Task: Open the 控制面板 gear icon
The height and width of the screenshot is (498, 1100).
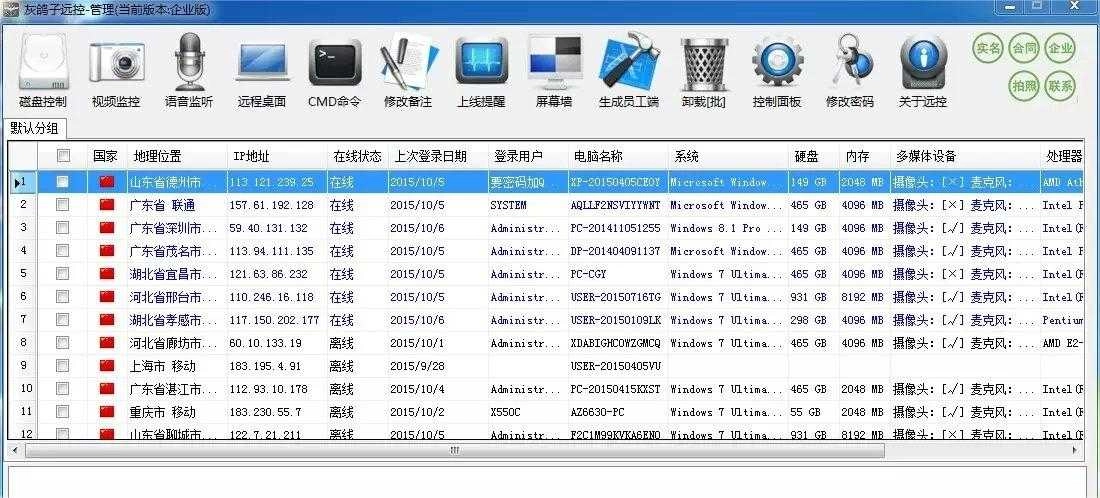Action: 777,65
